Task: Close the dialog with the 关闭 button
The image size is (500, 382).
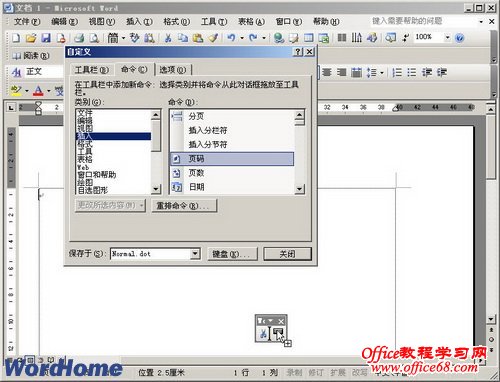Action: pos(287,254)
